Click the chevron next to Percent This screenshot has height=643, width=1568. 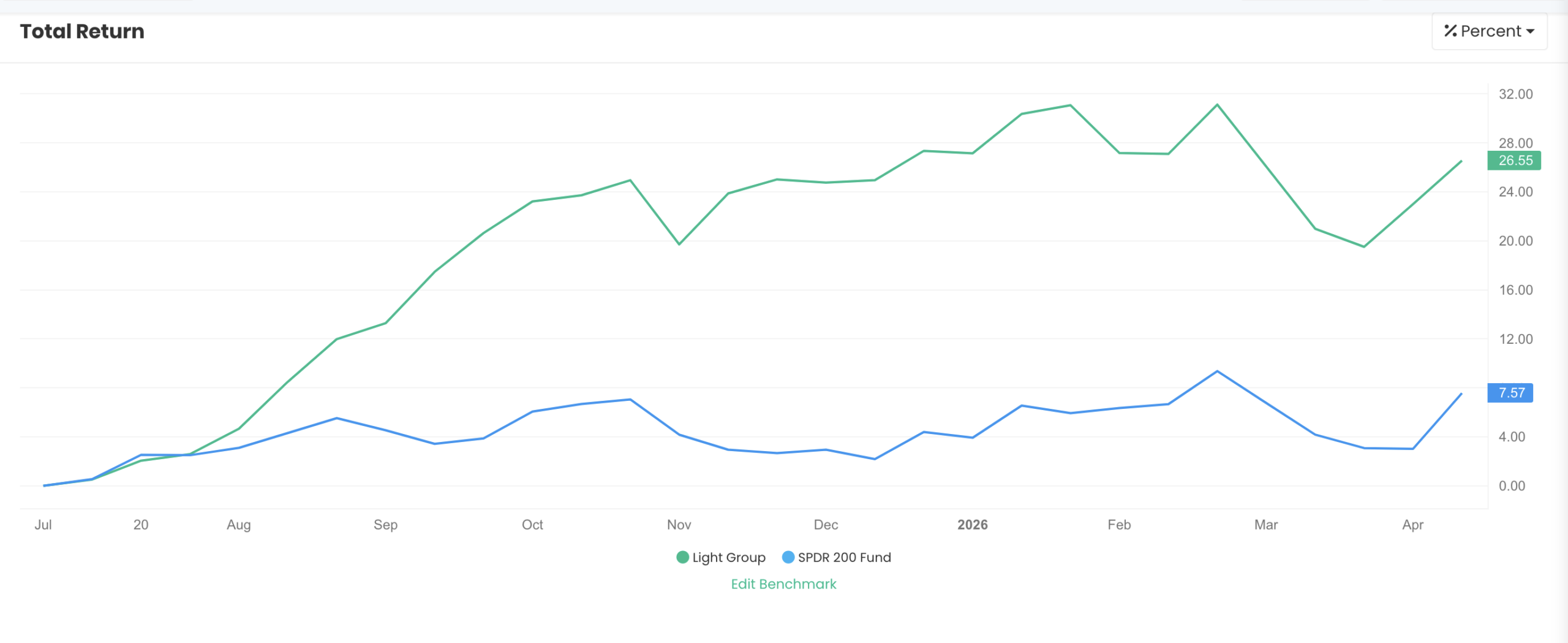point(1531,31)
